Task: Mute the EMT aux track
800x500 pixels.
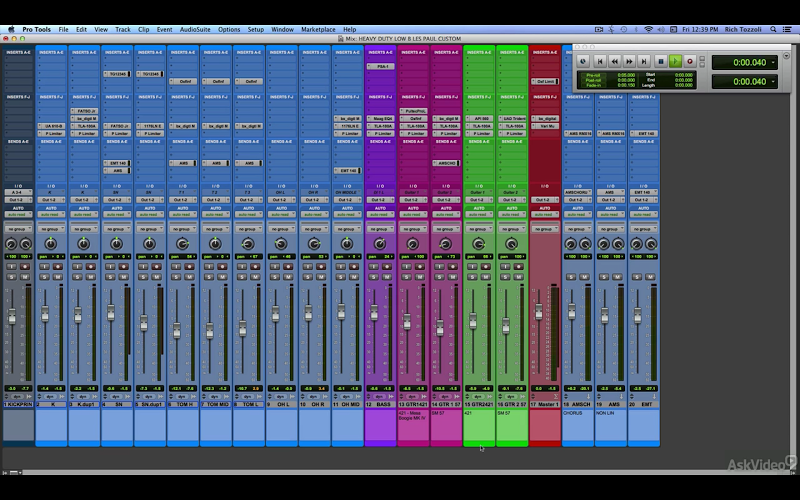Action: (650, 277)
